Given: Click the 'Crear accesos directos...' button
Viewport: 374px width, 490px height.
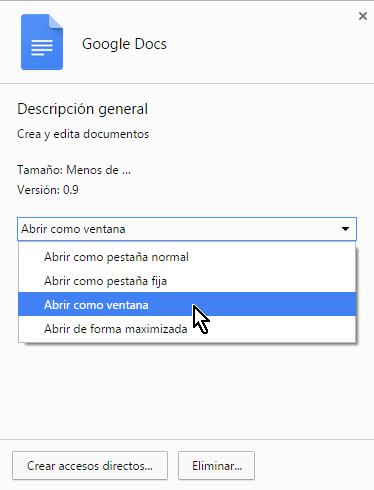Looking at the screenshot, I should pyautogui.click(x=90, y=466).
